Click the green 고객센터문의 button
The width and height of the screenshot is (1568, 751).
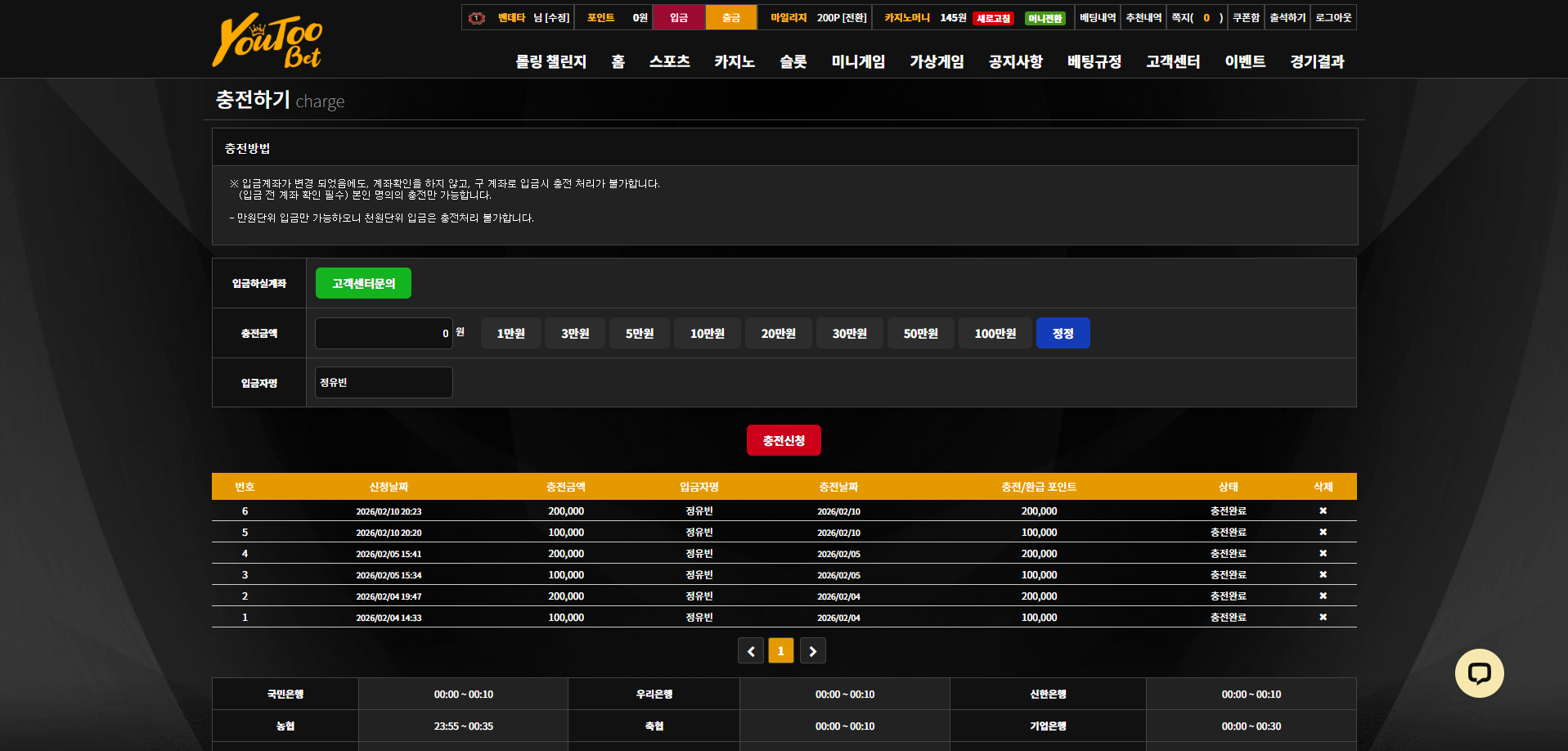(363, 283)
